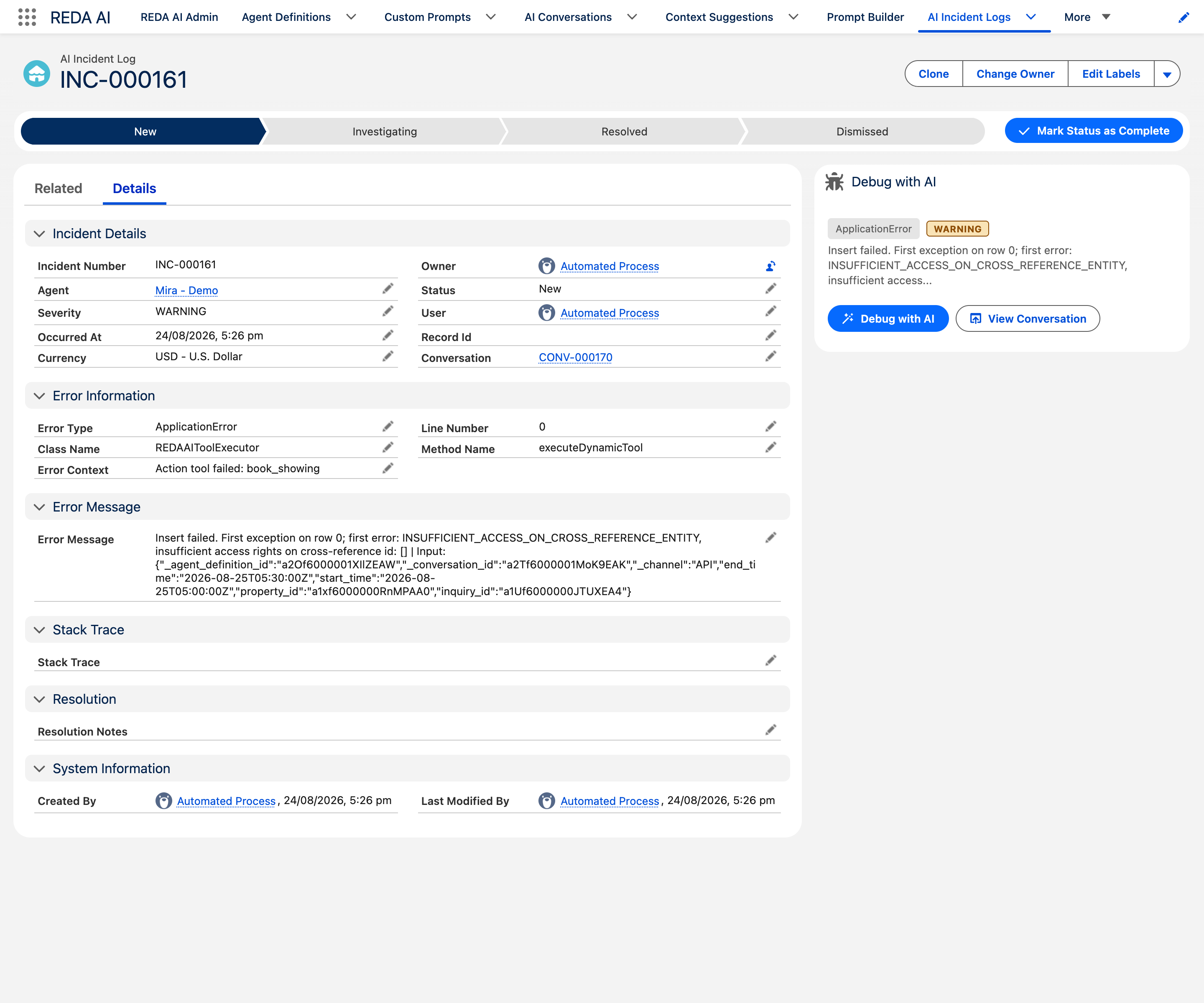1204x1003 pixels.
Task: Edit the Line Number field pencil icon
Action: (x=770, y=426)
